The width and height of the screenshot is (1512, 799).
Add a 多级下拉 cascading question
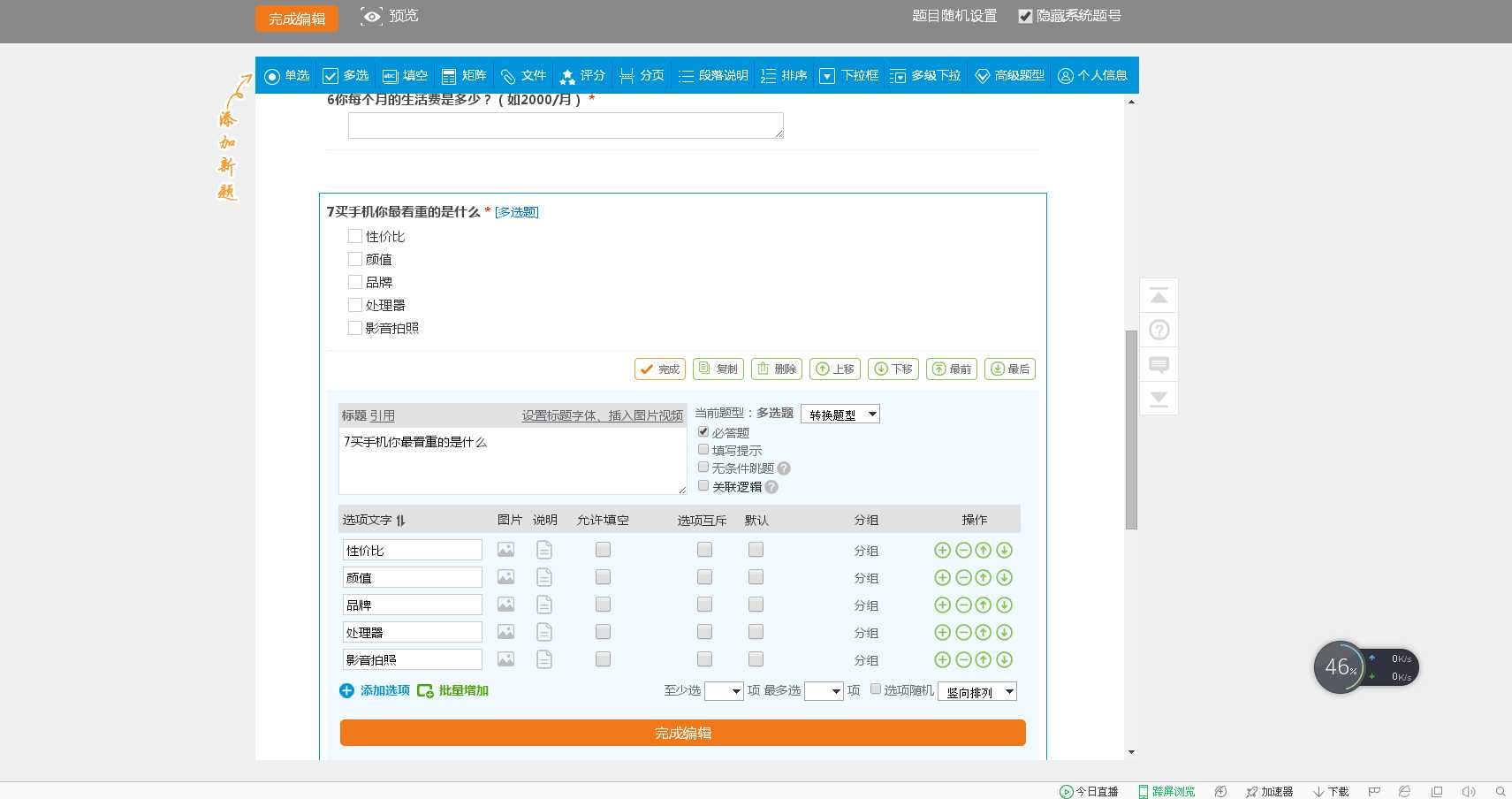coord(925,76)
